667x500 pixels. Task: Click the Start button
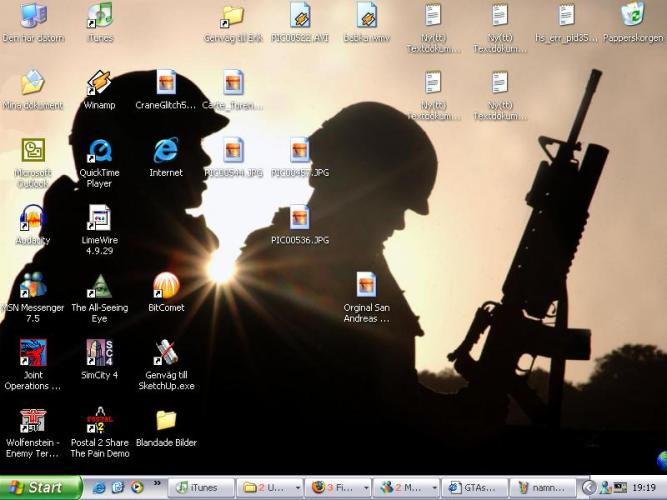coord(40,488)
